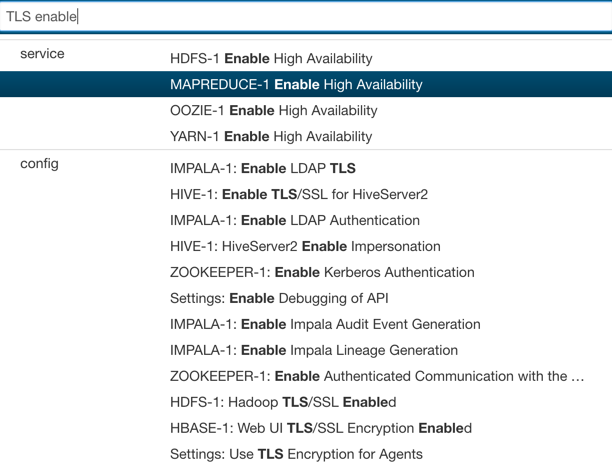
Task: Open ZOOKEEPER-1 Enable Kerberos Authentication config
Action: click(x=322, y=273)
